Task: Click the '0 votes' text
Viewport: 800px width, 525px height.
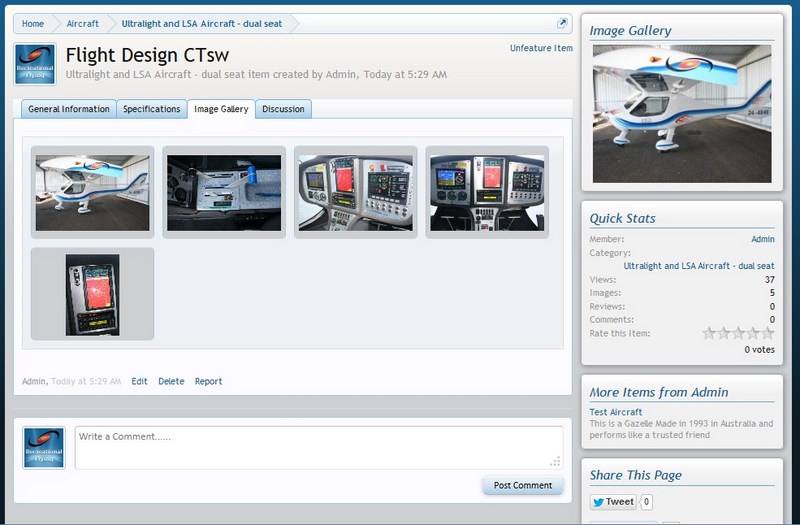Action: tap(759, 349)
